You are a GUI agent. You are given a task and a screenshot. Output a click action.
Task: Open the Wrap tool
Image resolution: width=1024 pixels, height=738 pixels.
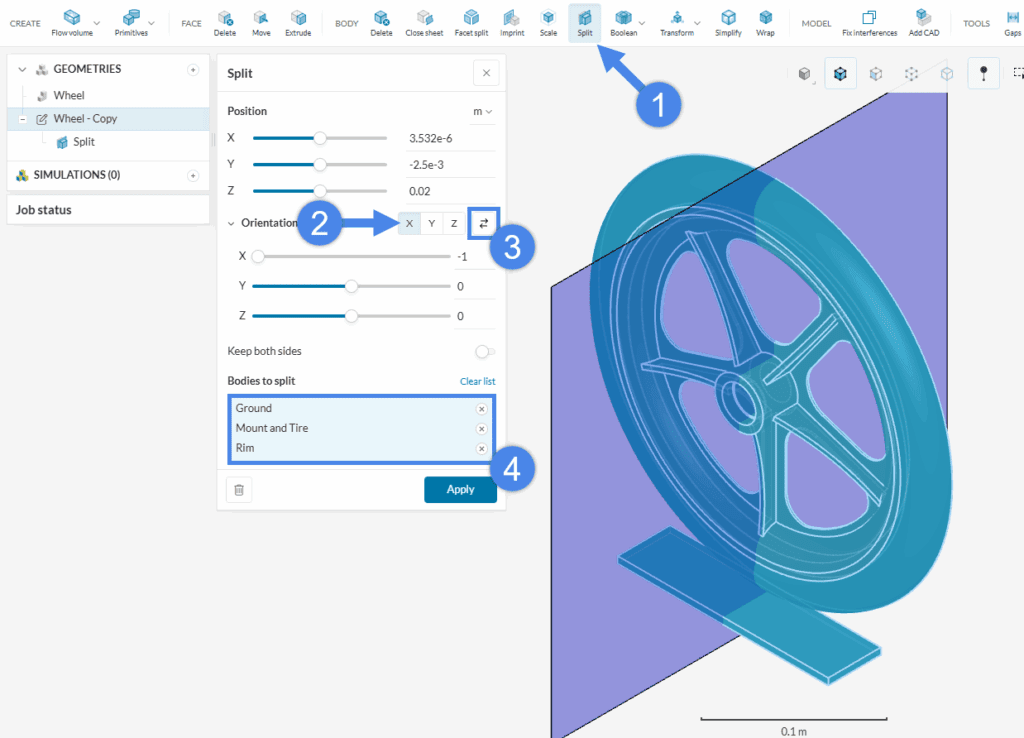[x=766, y=18]
